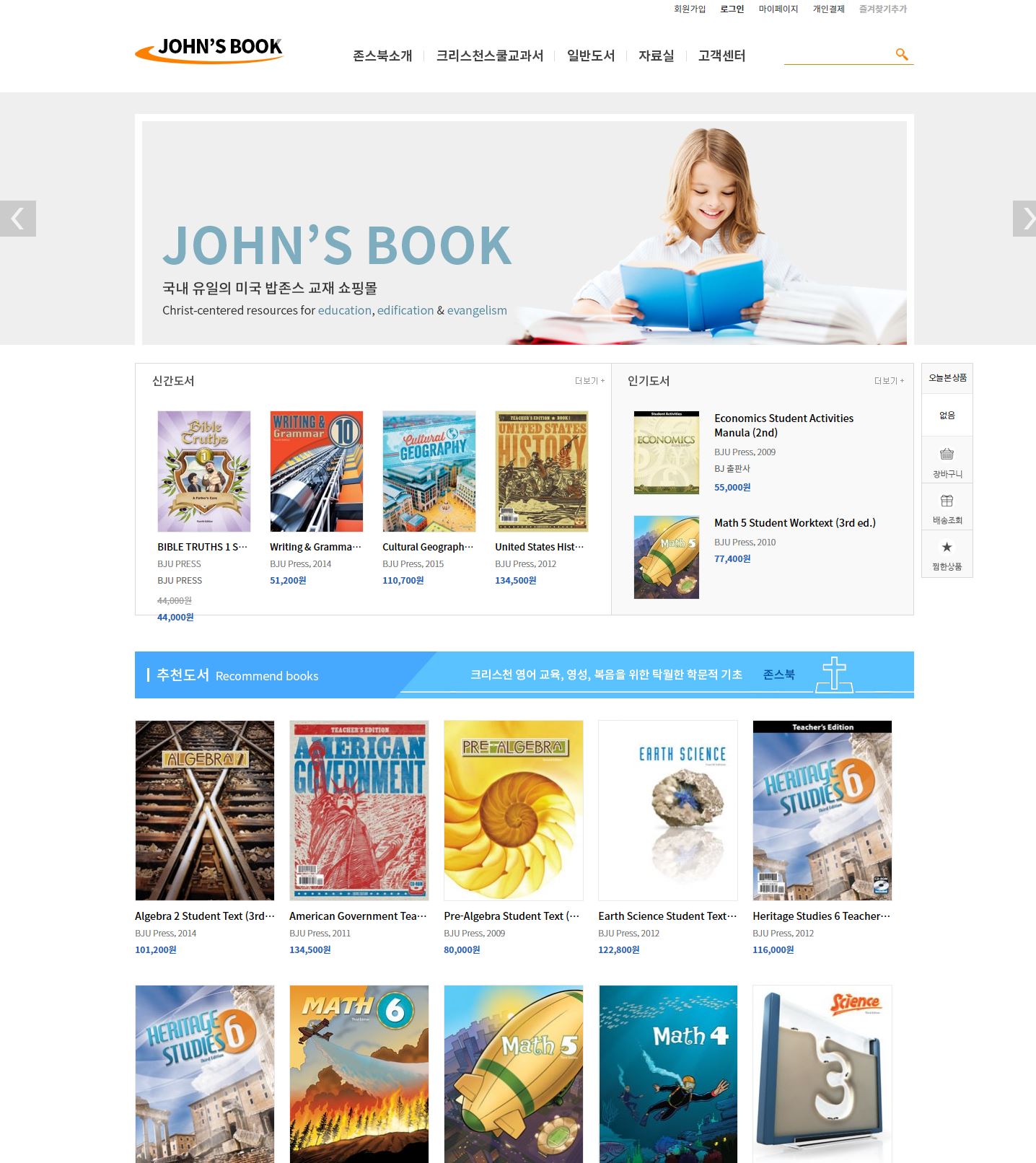Select Algebra 2 Student Text cover
Viewport: 1036px width, 1163px height.
click(205, 810)
